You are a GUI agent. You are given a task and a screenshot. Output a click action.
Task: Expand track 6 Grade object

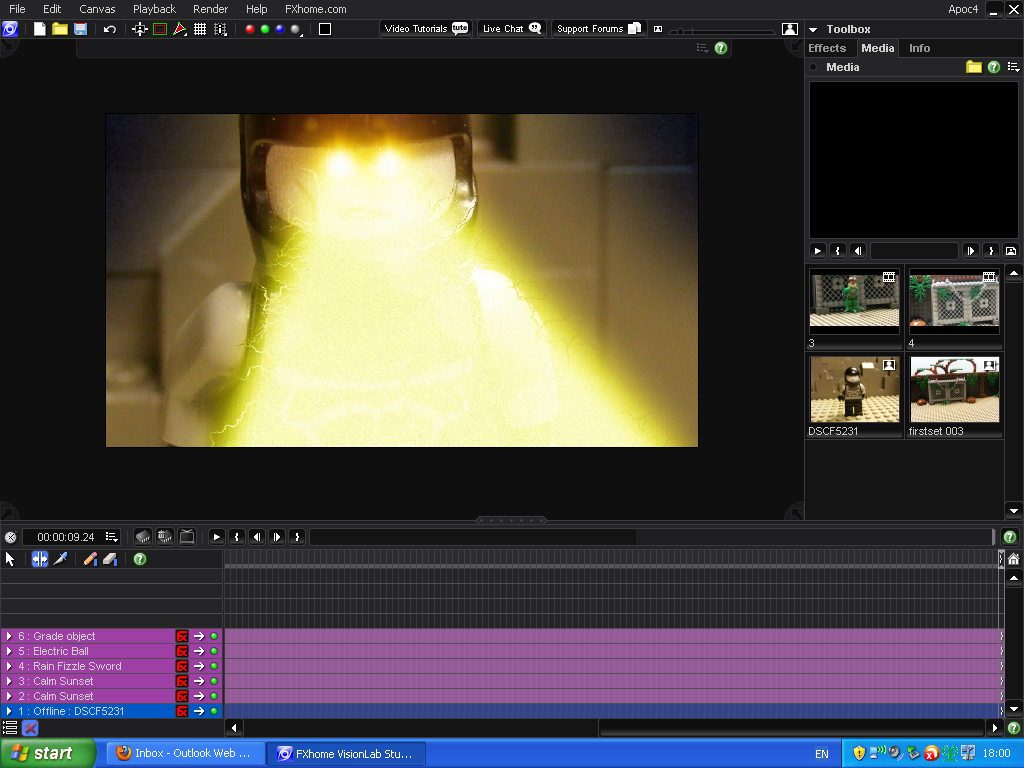click(8, 636)
